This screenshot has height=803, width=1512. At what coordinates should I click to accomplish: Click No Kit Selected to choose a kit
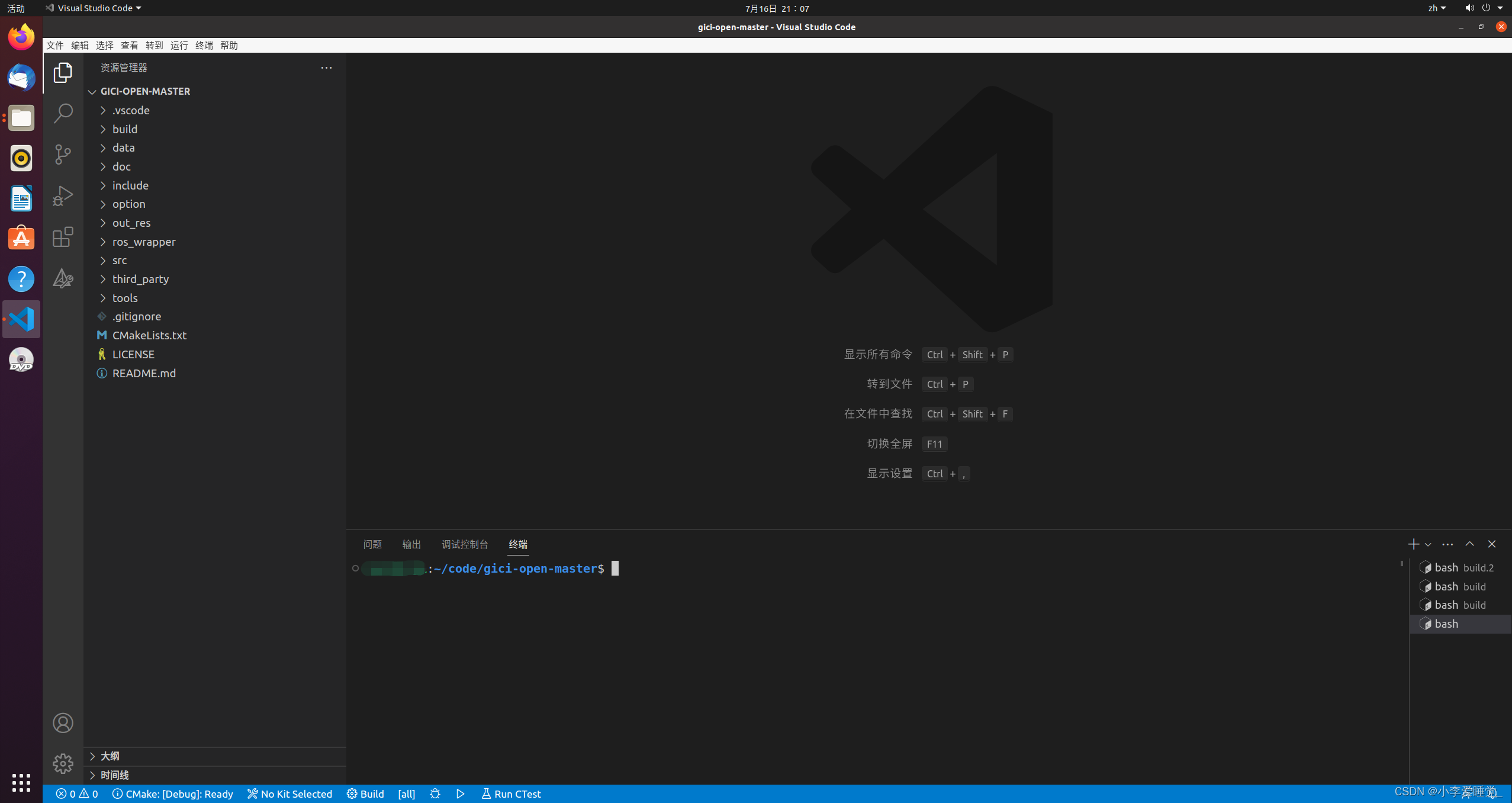tap(289, 794)
